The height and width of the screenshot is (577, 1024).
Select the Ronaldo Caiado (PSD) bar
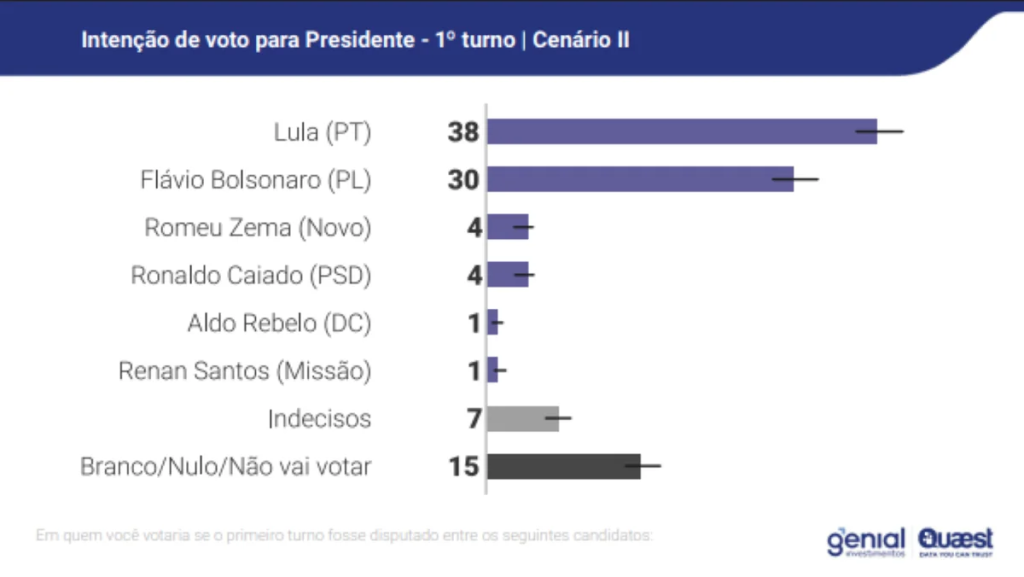(508, 275)
